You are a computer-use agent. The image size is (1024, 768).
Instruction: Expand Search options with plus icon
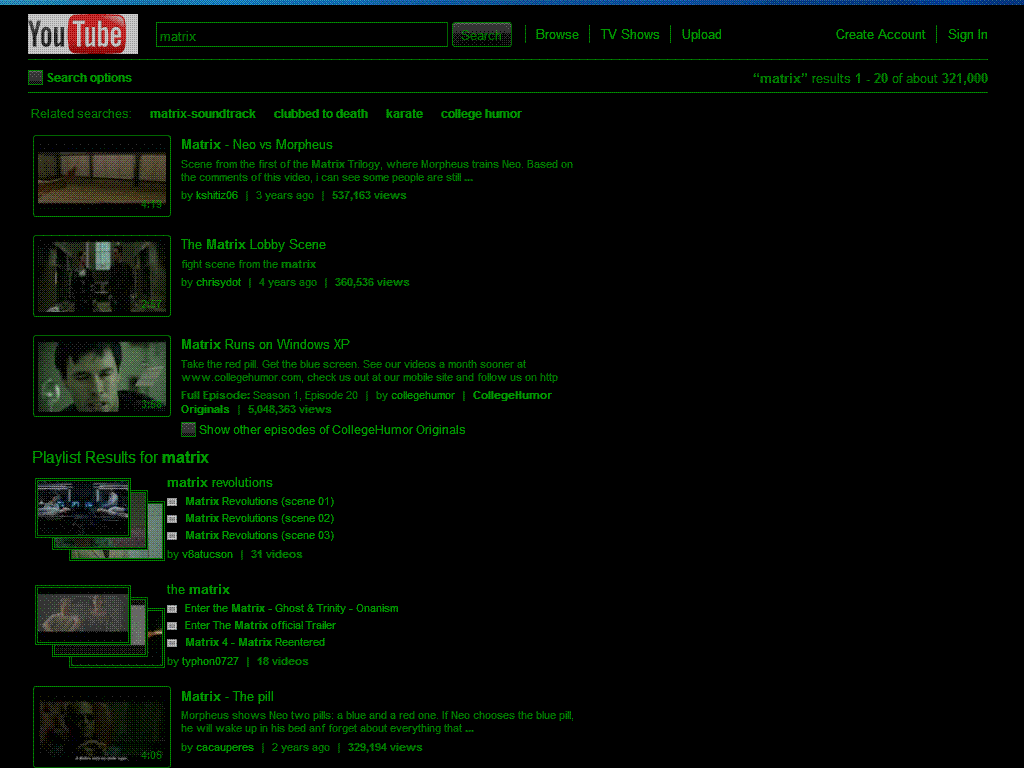click(35, 78)
